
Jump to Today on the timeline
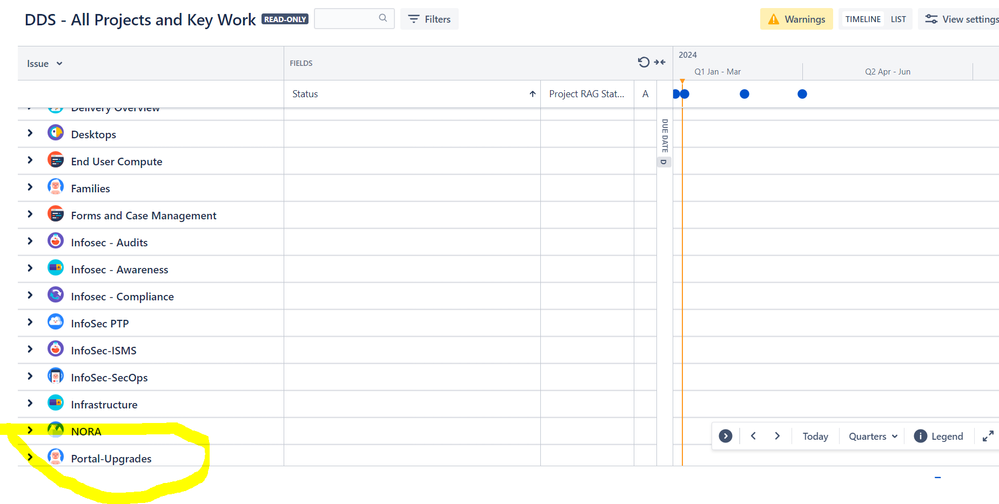(x=815, y=436)
